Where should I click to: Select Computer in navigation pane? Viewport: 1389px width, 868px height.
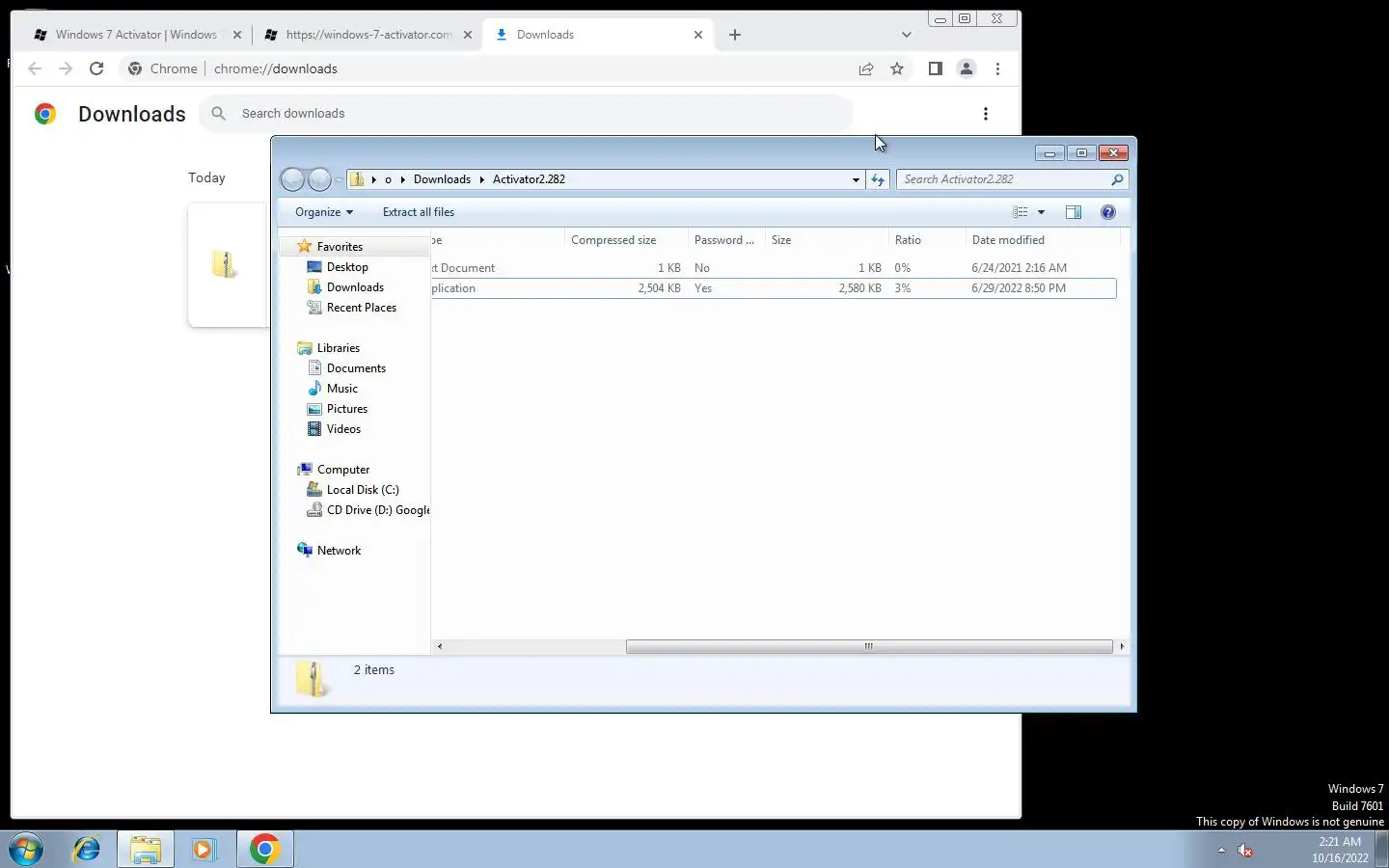pos(343,470)
